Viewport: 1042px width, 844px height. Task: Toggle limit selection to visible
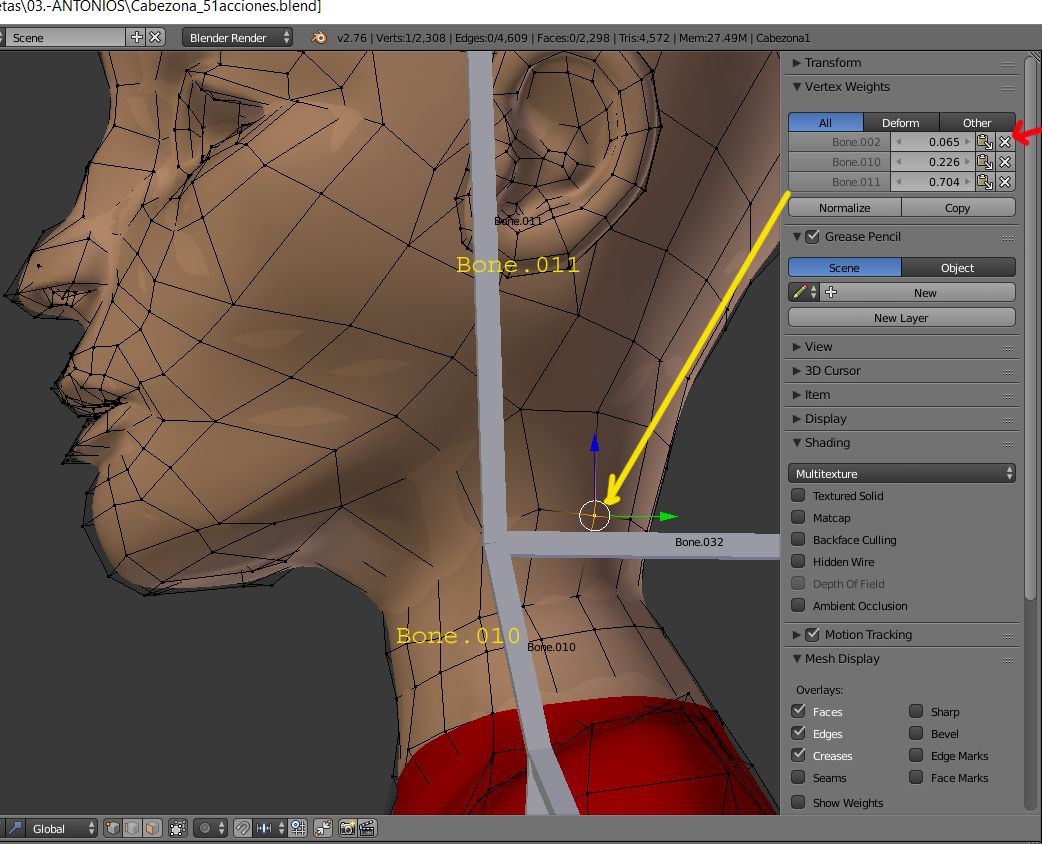point(178,828)
